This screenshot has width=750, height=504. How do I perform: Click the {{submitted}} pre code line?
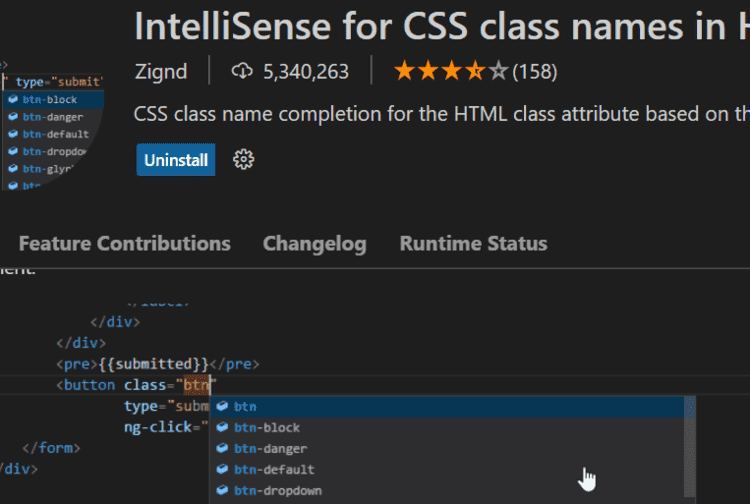[x=158, y=364]
